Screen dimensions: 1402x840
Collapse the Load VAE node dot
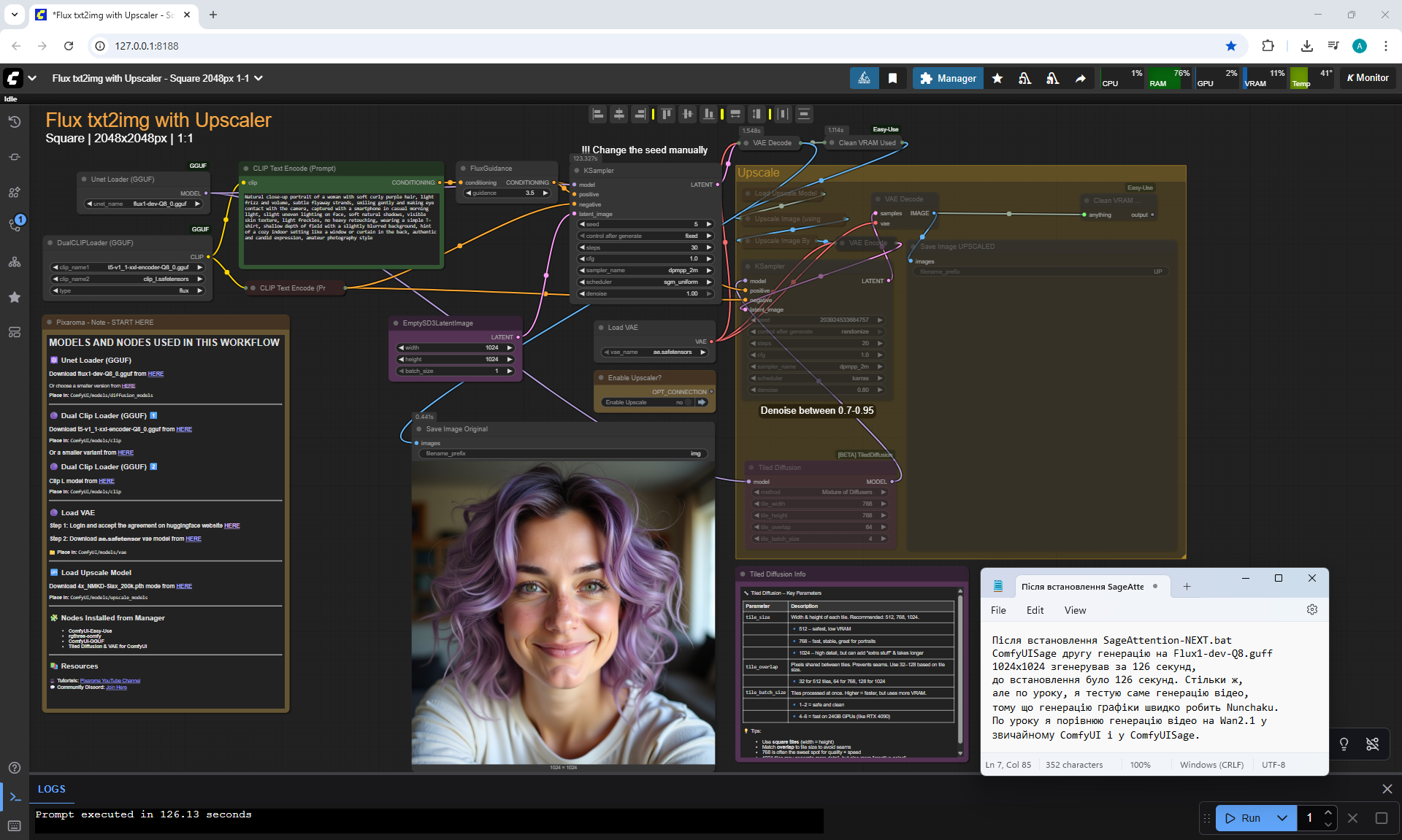[600, 328]
